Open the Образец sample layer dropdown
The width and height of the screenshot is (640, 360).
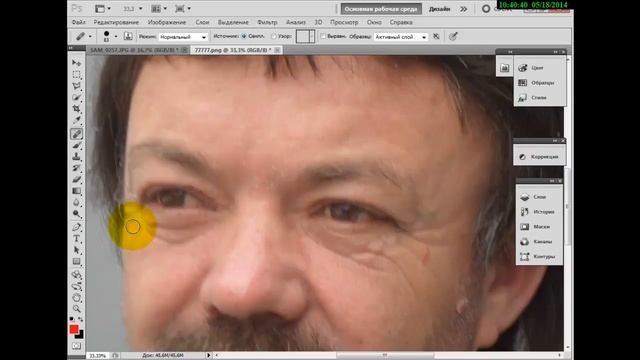coord(401,37)
